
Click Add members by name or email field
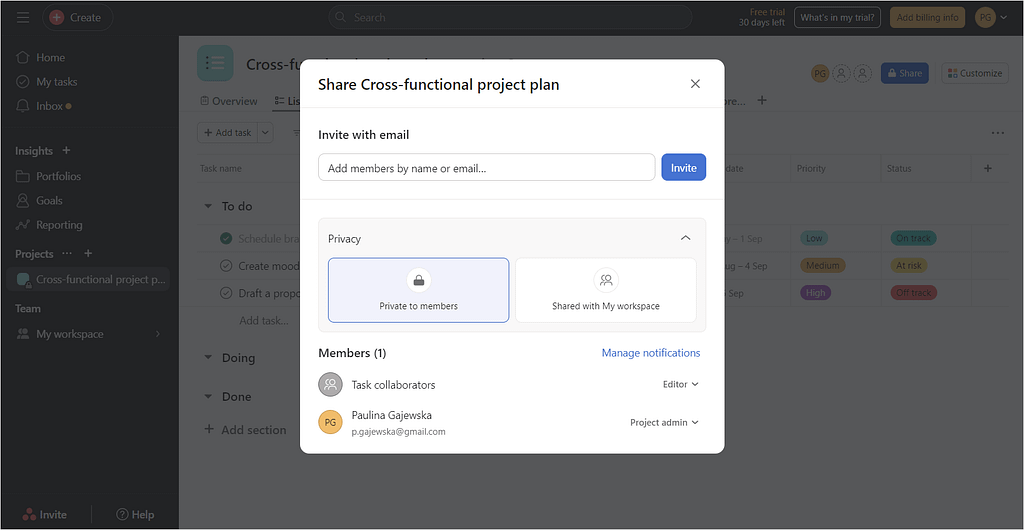click(x=487, y=167)
